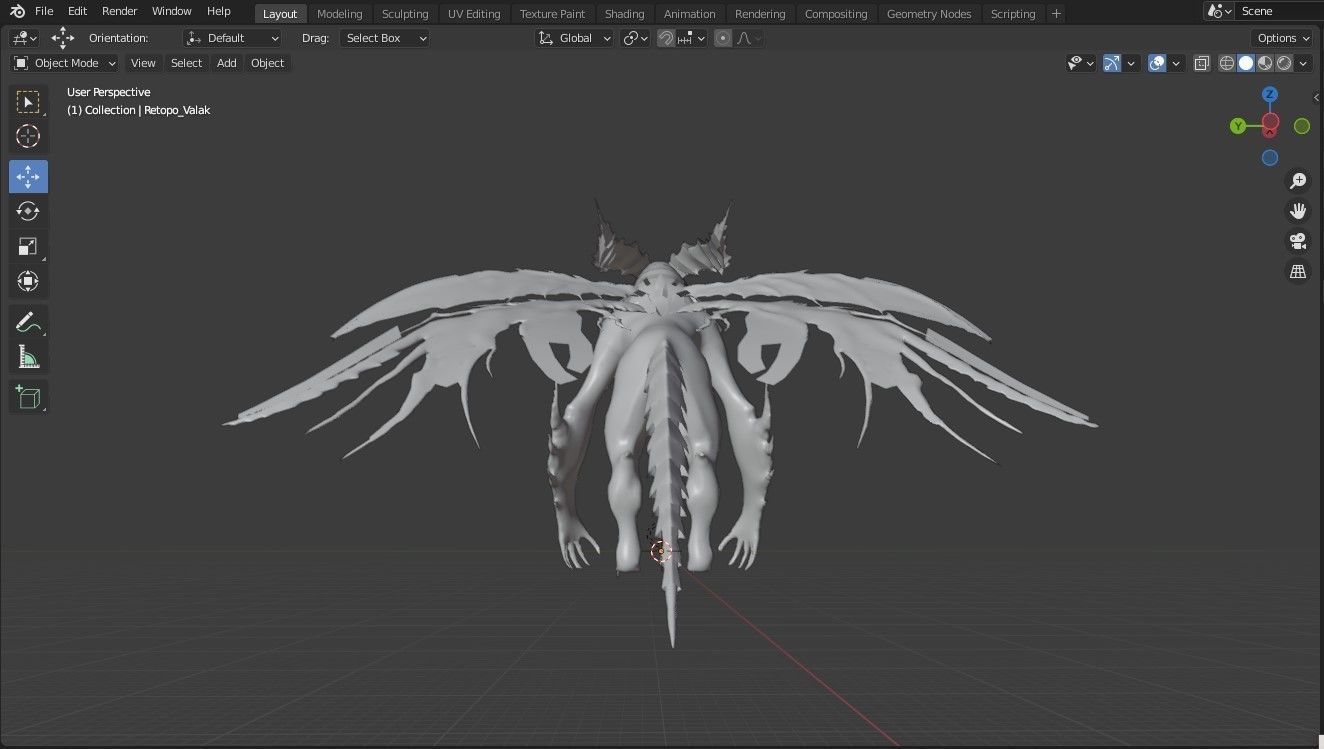
Task: Open the Options dropdown
Action: click(1282, 38)
